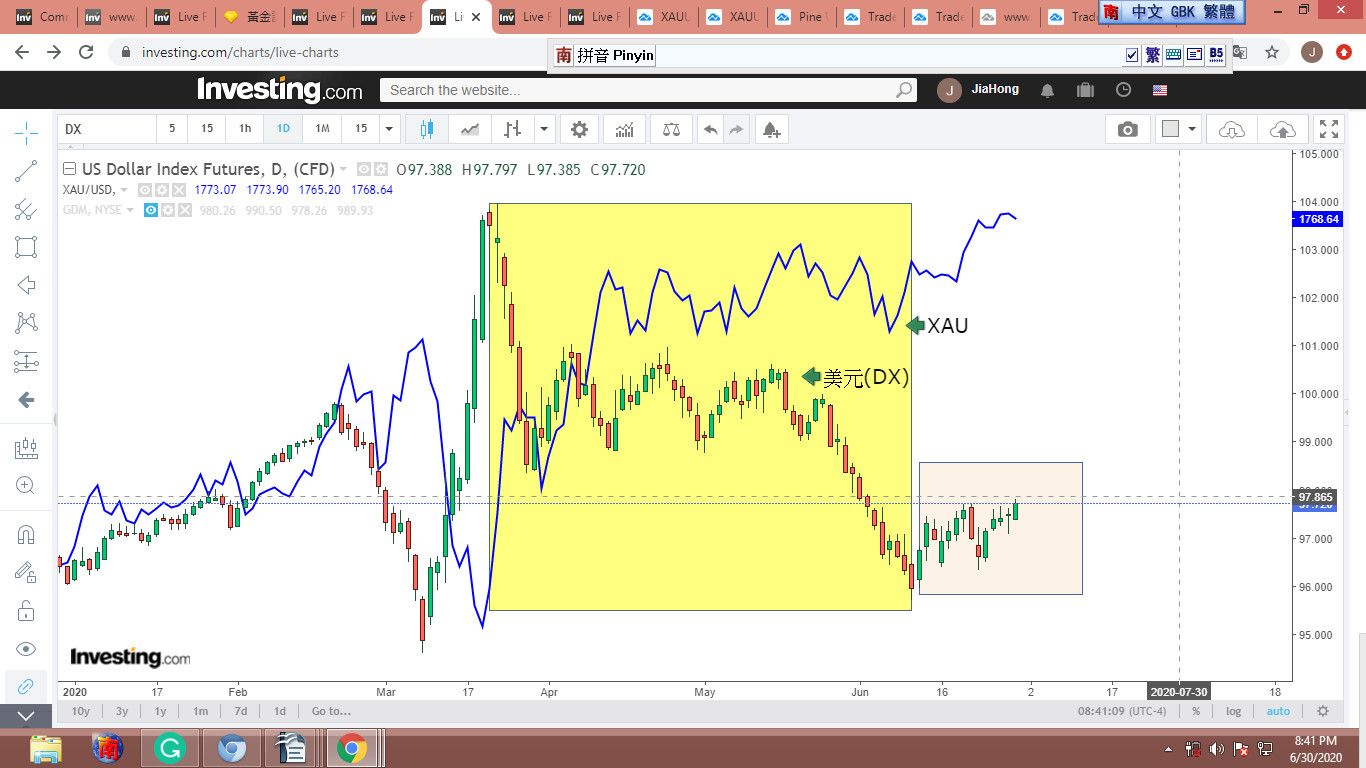Open the chart style dropdown arrow
This screenshot has width=1366, height=768.
point(544,129)
